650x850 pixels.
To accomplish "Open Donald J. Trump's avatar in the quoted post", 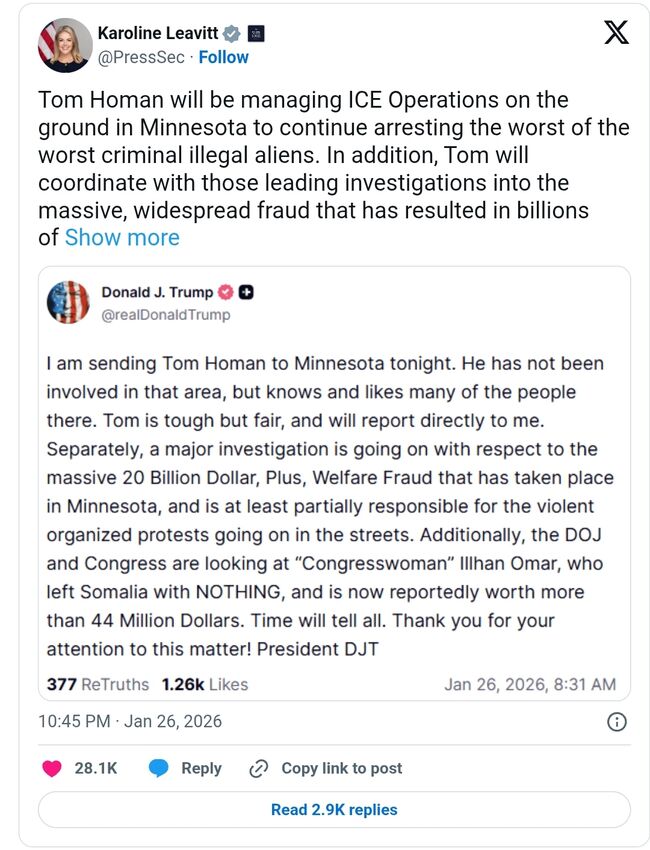I will click(x=69, y=302).
